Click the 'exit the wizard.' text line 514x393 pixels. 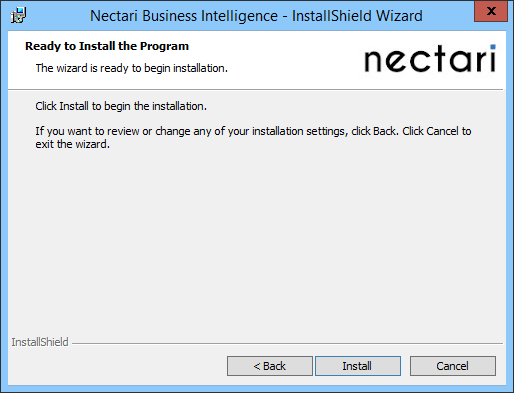tap(73, 144)
